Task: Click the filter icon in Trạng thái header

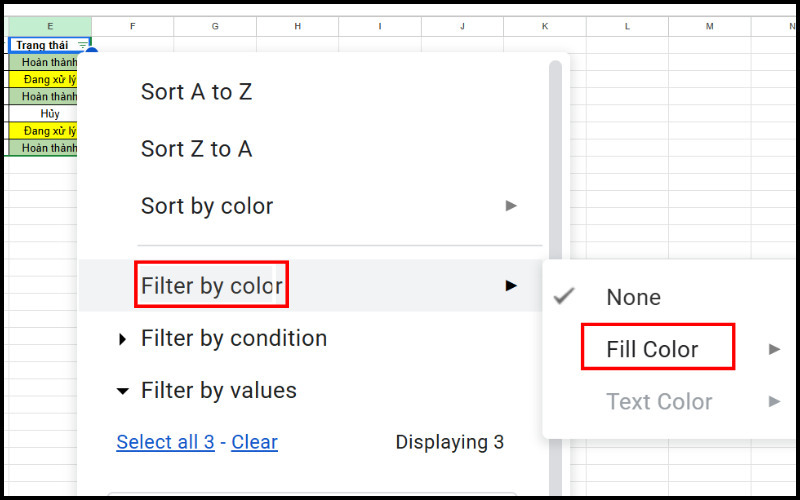Action: click(x=82, y=45)
